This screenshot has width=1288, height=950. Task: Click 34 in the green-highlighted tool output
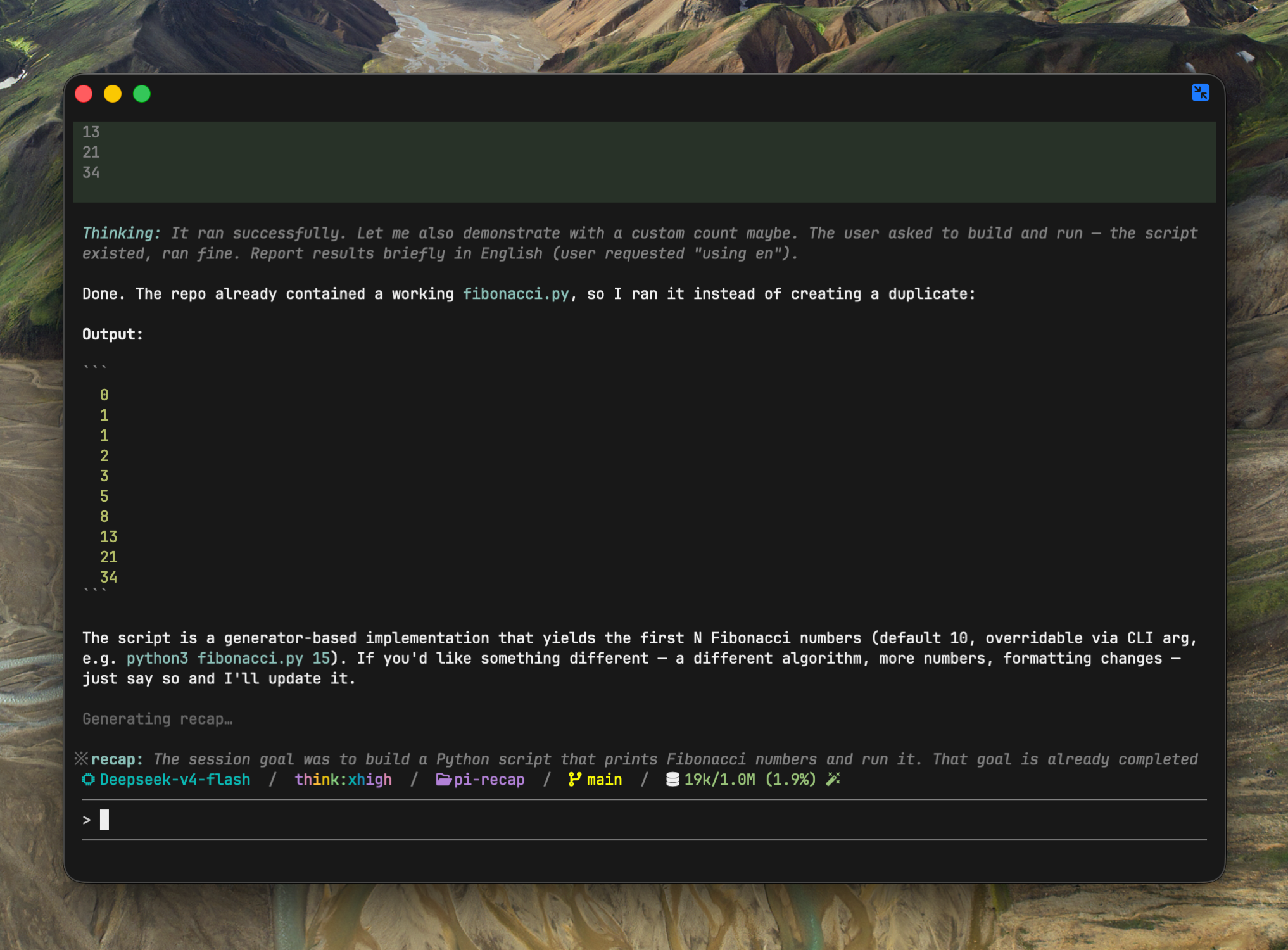tap(91, 172)
